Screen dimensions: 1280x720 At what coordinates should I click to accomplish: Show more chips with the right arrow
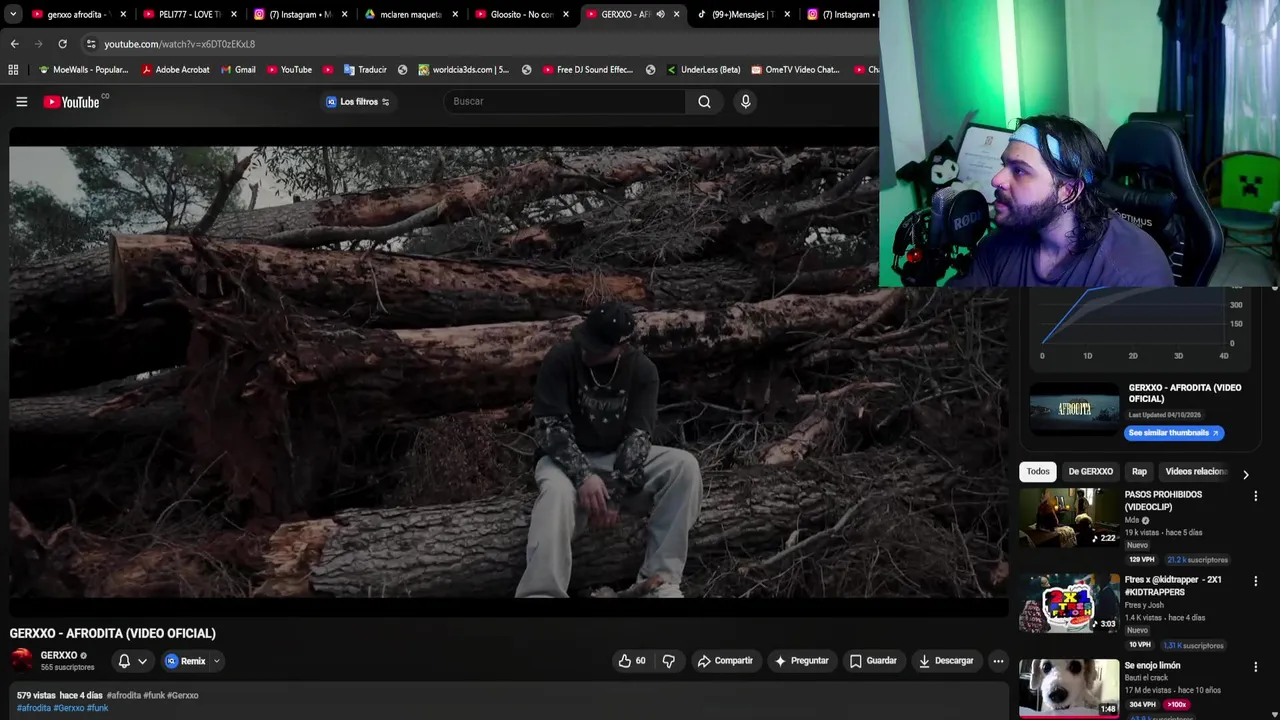tap(1245, 474)
